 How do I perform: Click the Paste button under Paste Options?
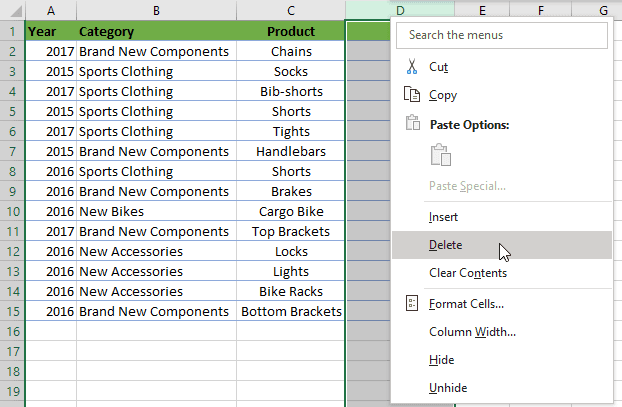[441, 155]
